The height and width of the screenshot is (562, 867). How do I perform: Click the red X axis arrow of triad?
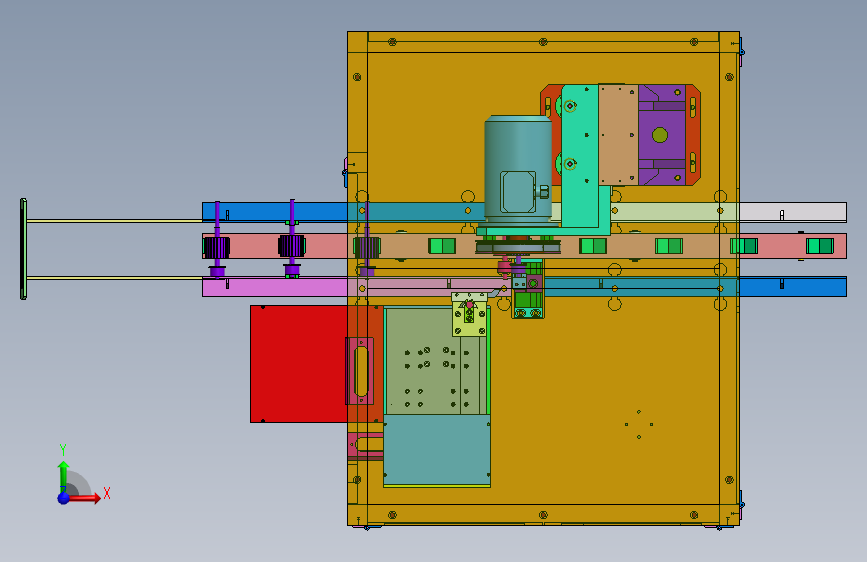(x=84, y=498)
